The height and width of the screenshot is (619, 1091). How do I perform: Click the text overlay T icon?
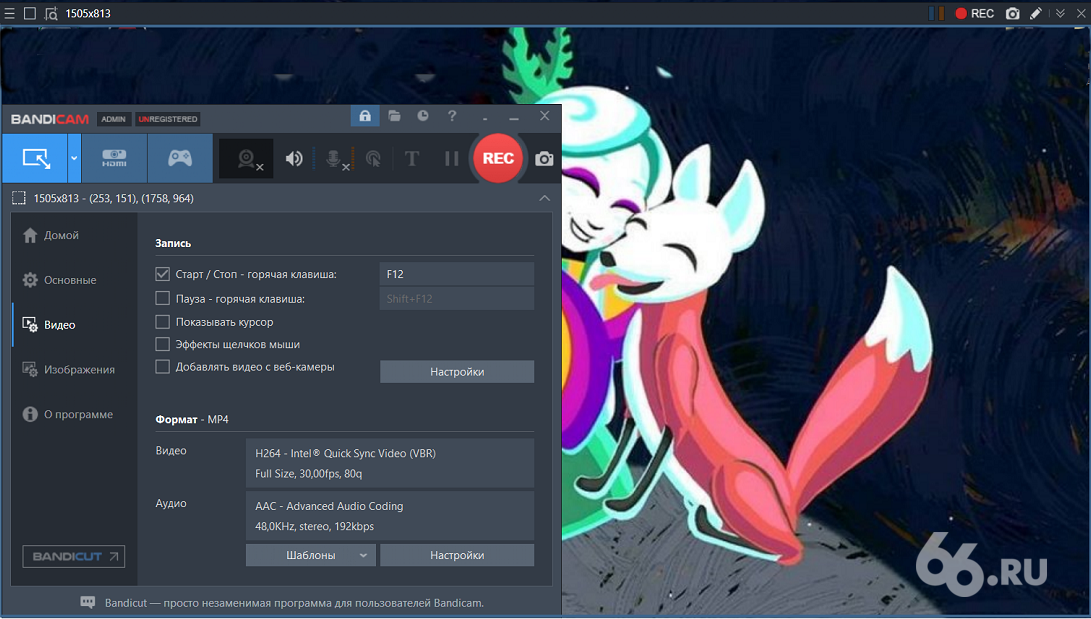412,159
